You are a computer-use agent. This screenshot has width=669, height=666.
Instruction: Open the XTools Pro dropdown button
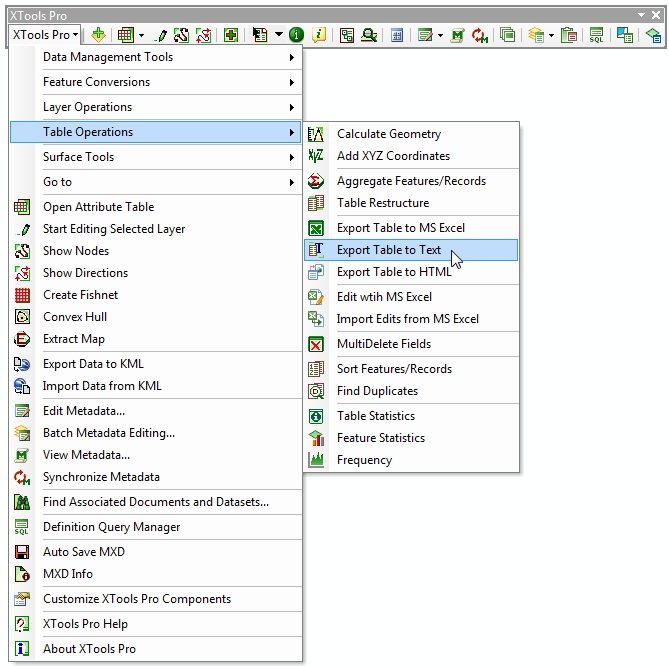click(45, 35)
